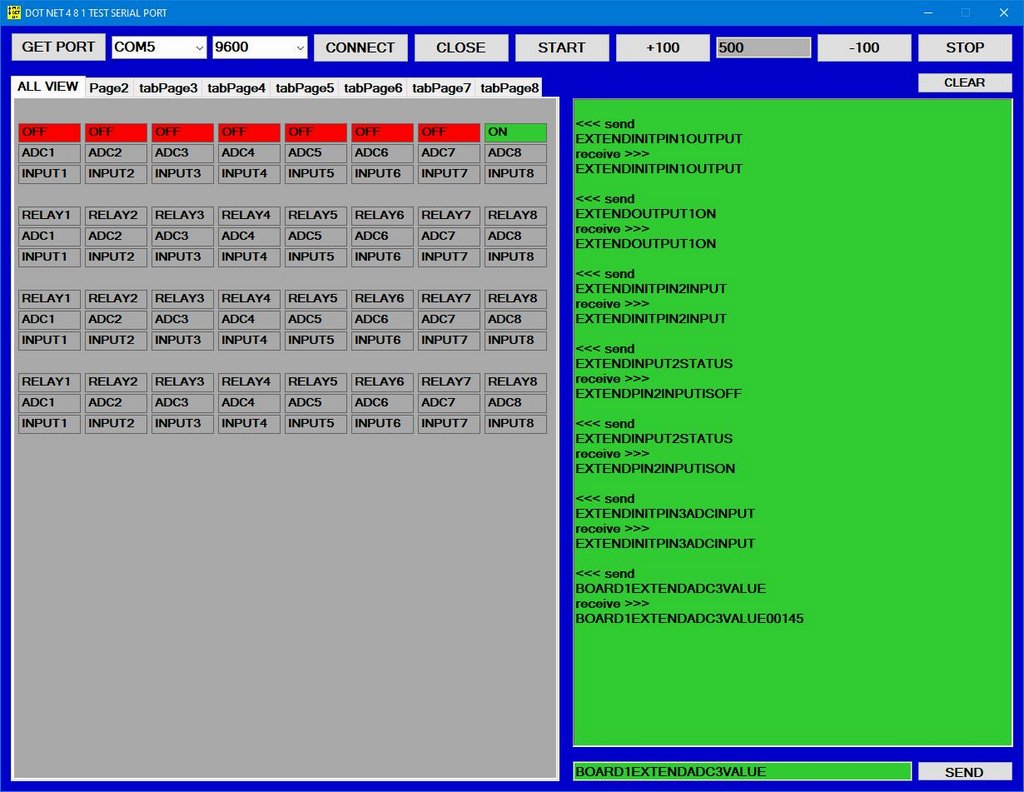Toggle the OFF switch above ADC4
Image resolution: width=1024 pixels, height=792 pixels.
[249, 133]
